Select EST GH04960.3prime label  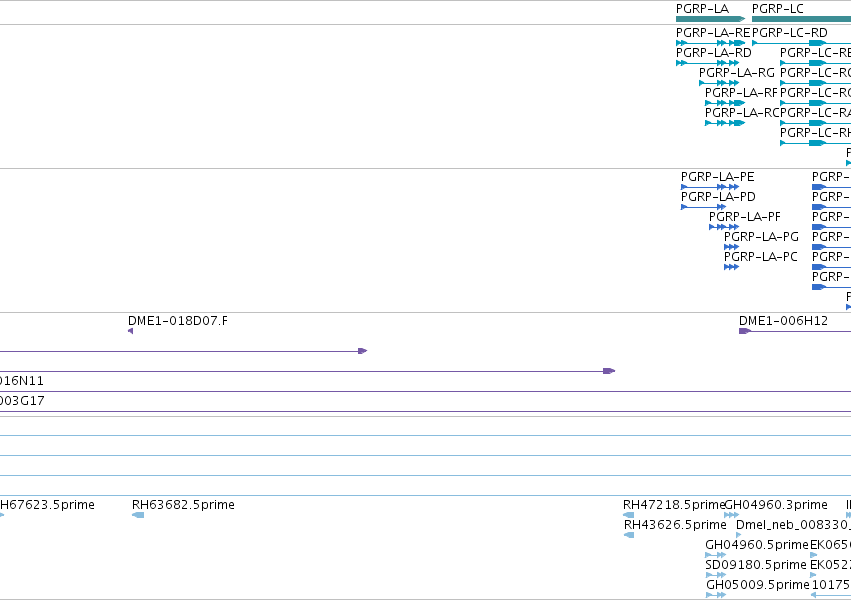tap(776, 505)
